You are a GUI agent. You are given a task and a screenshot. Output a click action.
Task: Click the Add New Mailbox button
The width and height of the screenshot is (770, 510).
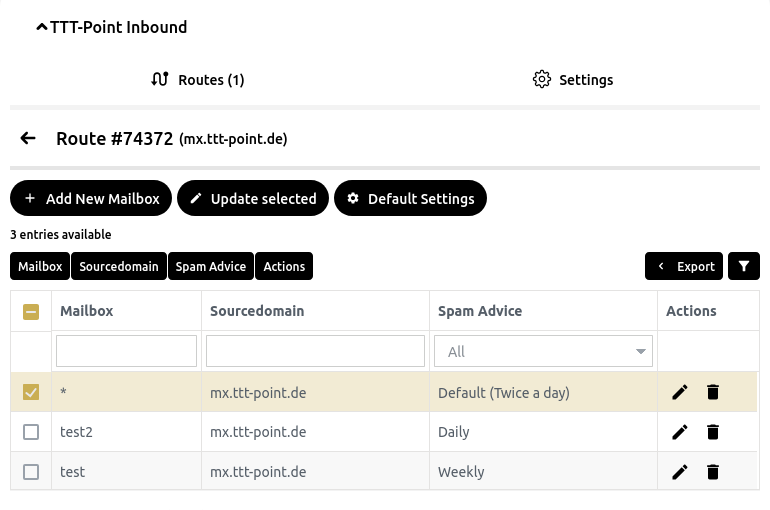click(x=91, y=199)
